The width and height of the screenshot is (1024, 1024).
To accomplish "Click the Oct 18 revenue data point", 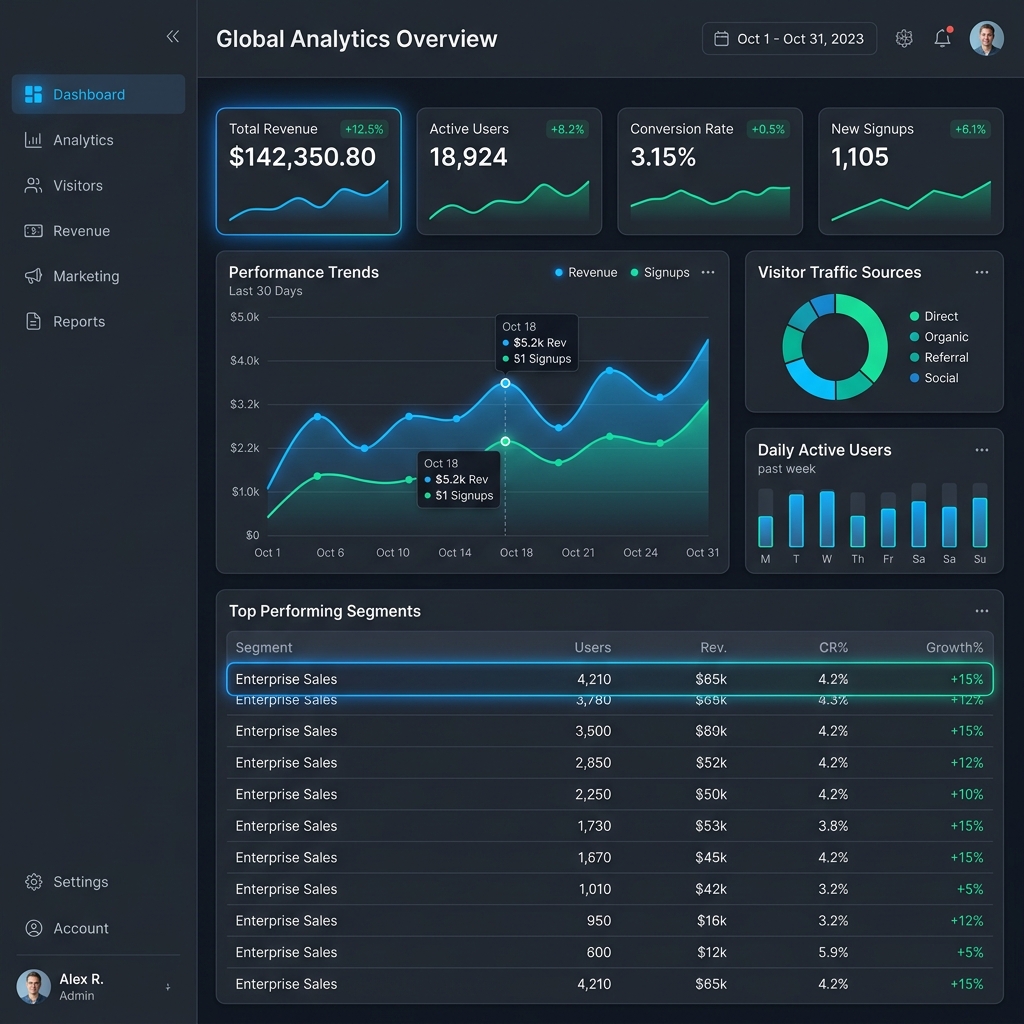I will 505,383.
